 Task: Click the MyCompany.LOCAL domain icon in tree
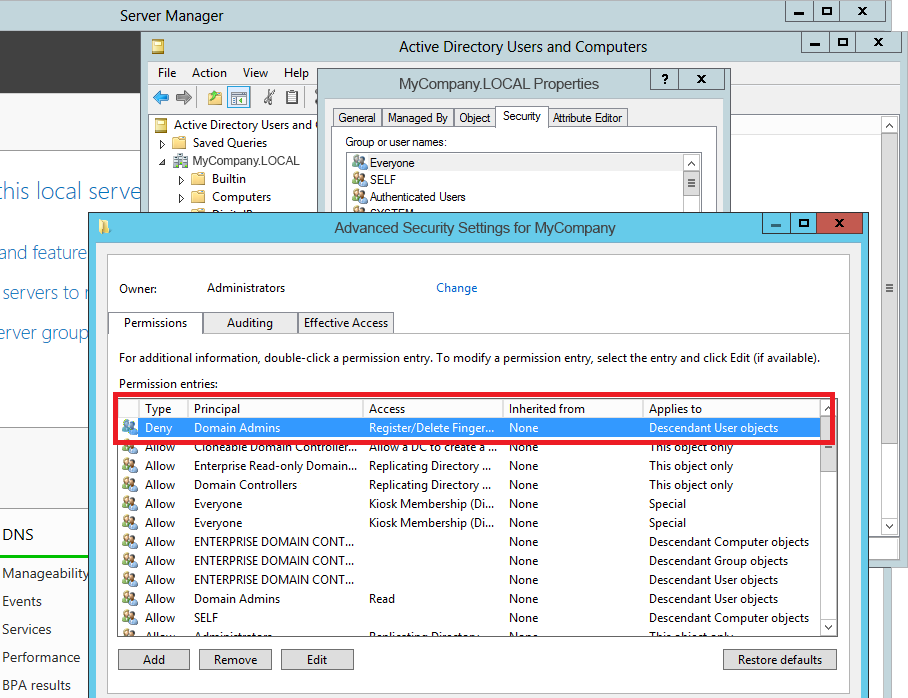click(x=180, y=161)
